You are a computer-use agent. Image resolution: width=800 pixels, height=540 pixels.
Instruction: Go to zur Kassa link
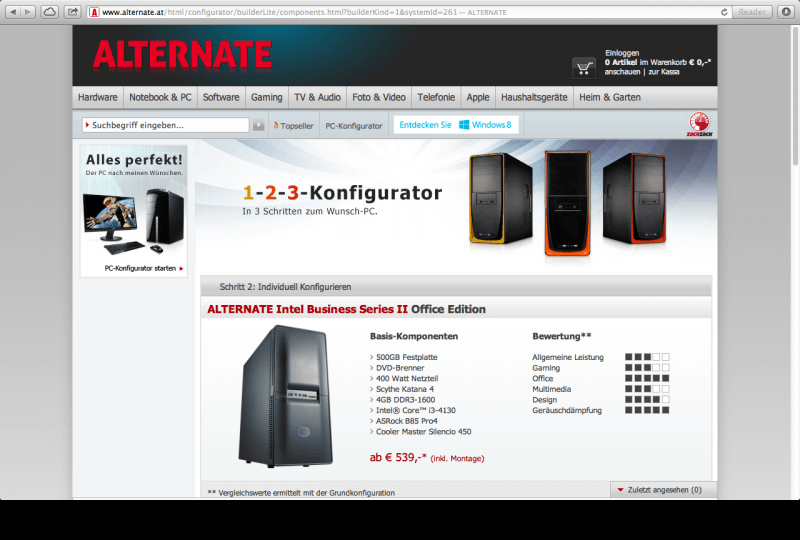tap(664, 72)
